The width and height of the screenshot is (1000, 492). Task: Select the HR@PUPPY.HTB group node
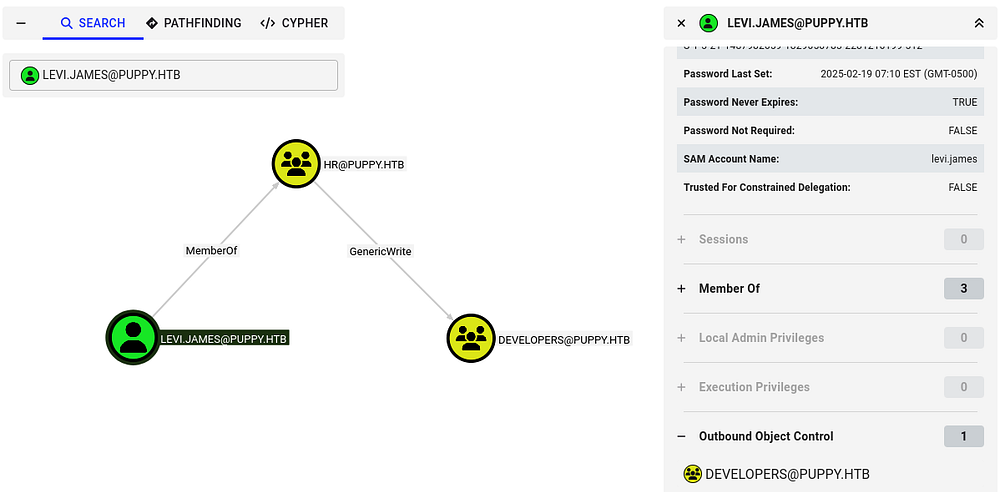pos(296,164)
